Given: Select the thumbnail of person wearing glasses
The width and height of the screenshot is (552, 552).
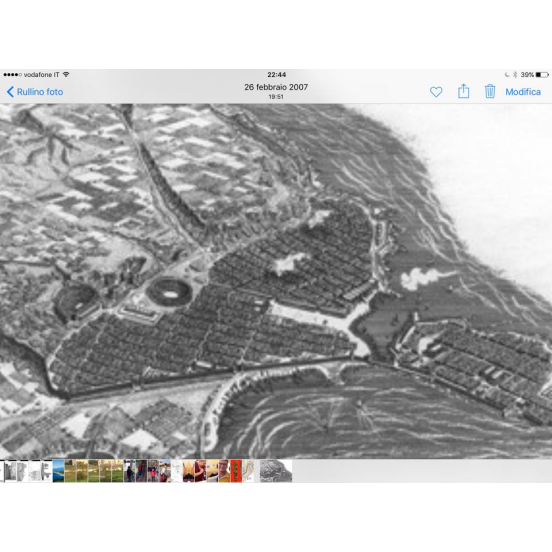Looking at the screenshot, I should click(x=224, y=471).
